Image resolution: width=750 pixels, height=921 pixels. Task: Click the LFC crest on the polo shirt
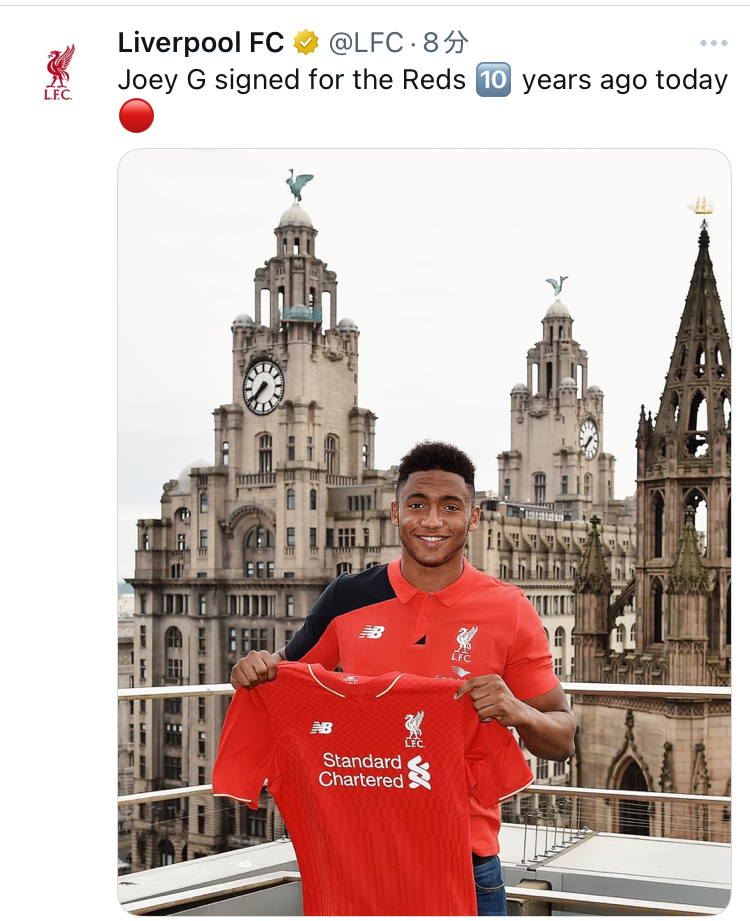[x=463, y=644]
